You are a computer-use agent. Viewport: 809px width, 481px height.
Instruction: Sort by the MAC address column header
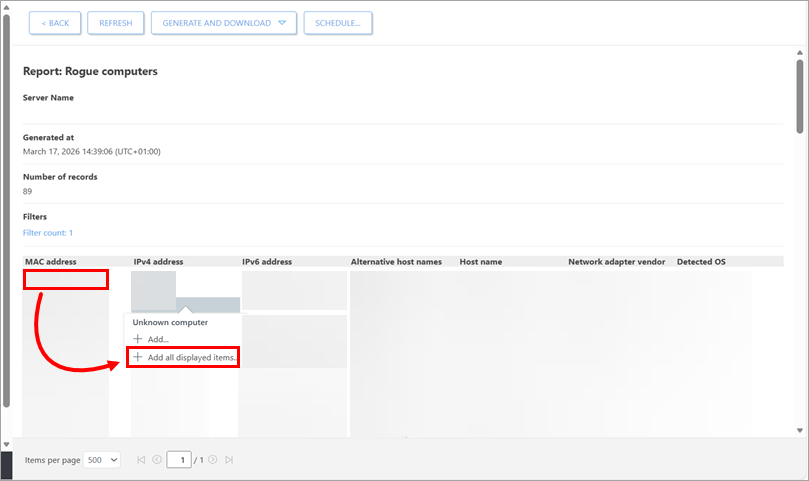click(x=50, y=262)
